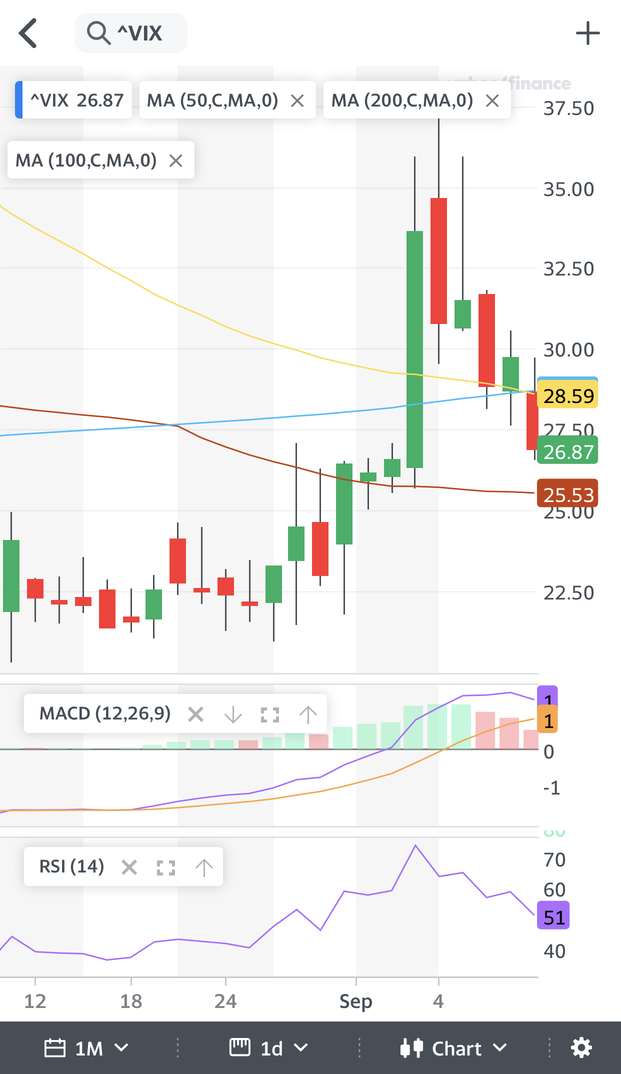Toggle the RSI panel fullscreen view
Image resolution: width=621 pixels, height=1074 pixels.
pyautogui.click(x=166, y=867)
